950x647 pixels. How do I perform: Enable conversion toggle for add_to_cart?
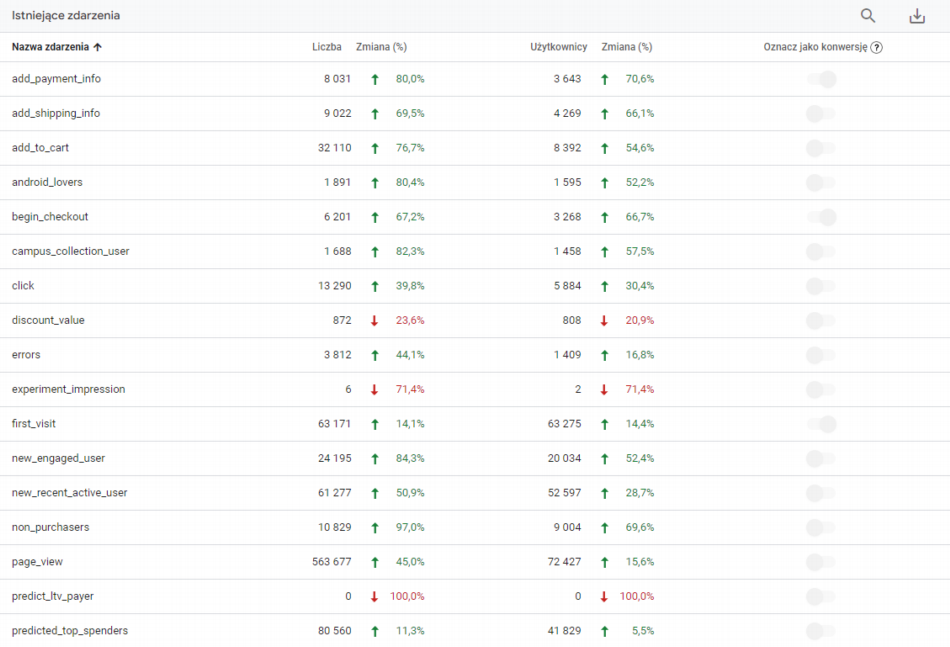click(821, 148)
